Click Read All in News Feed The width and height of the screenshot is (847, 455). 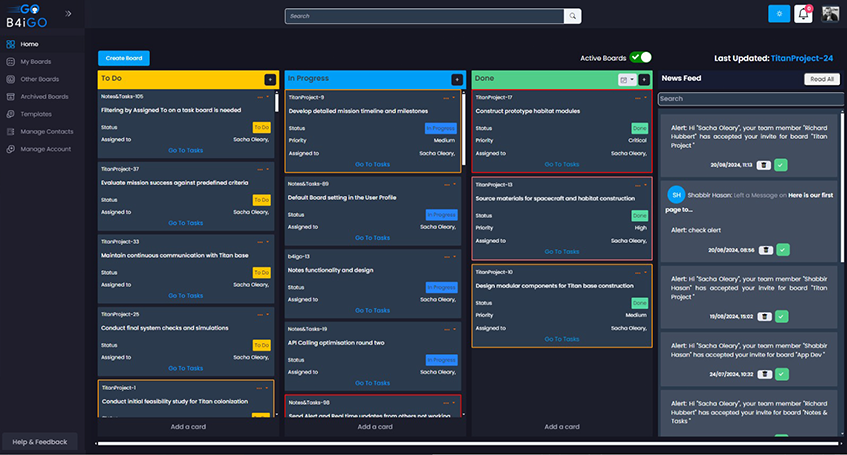click(822, 79)
